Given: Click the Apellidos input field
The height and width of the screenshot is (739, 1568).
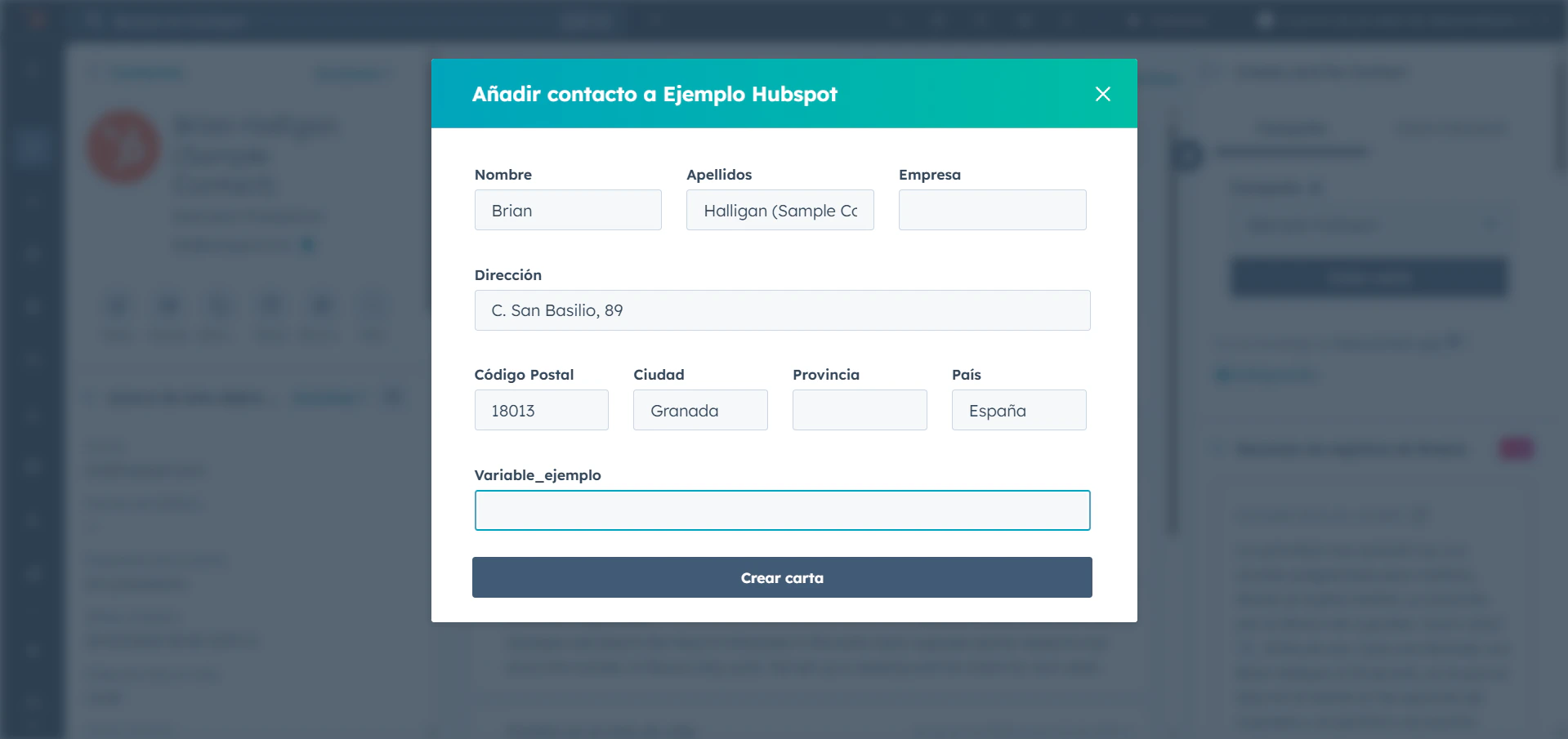Looking at the screenshot, I should pos(780,210).
